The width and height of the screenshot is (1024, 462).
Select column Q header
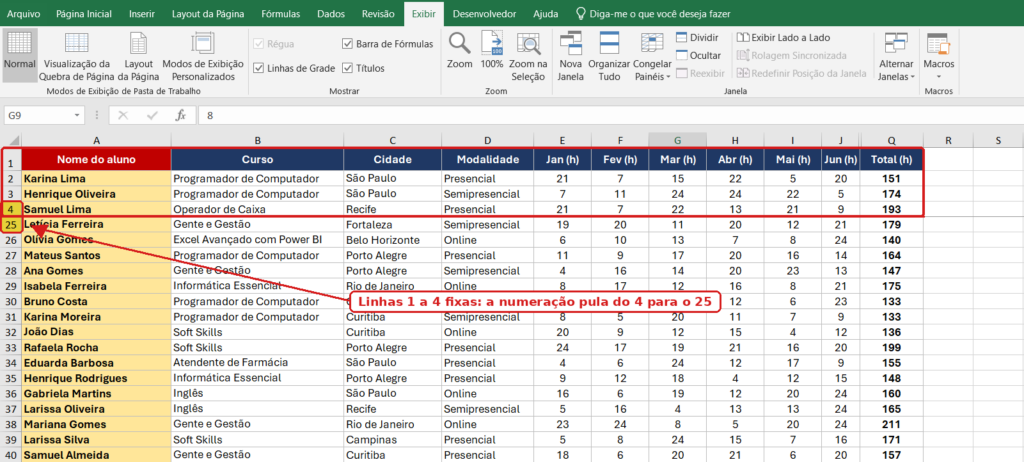click(x=891, y=140)
